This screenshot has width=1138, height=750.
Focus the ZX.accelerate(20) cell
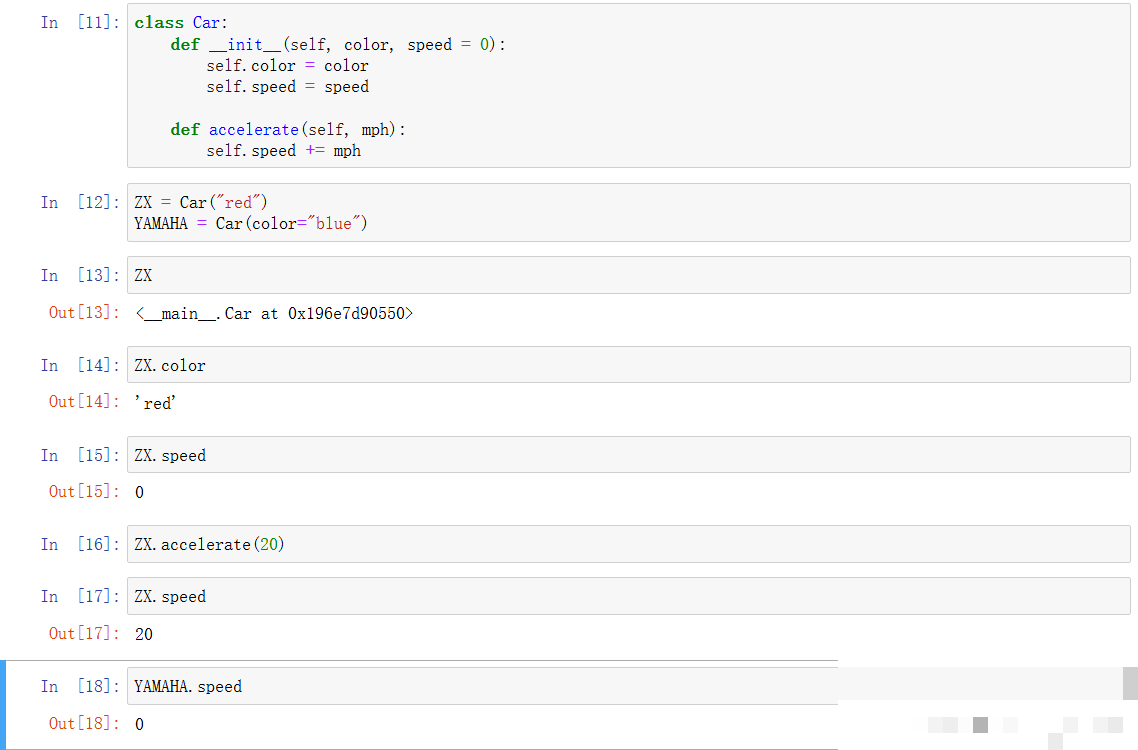click(629, 544)
